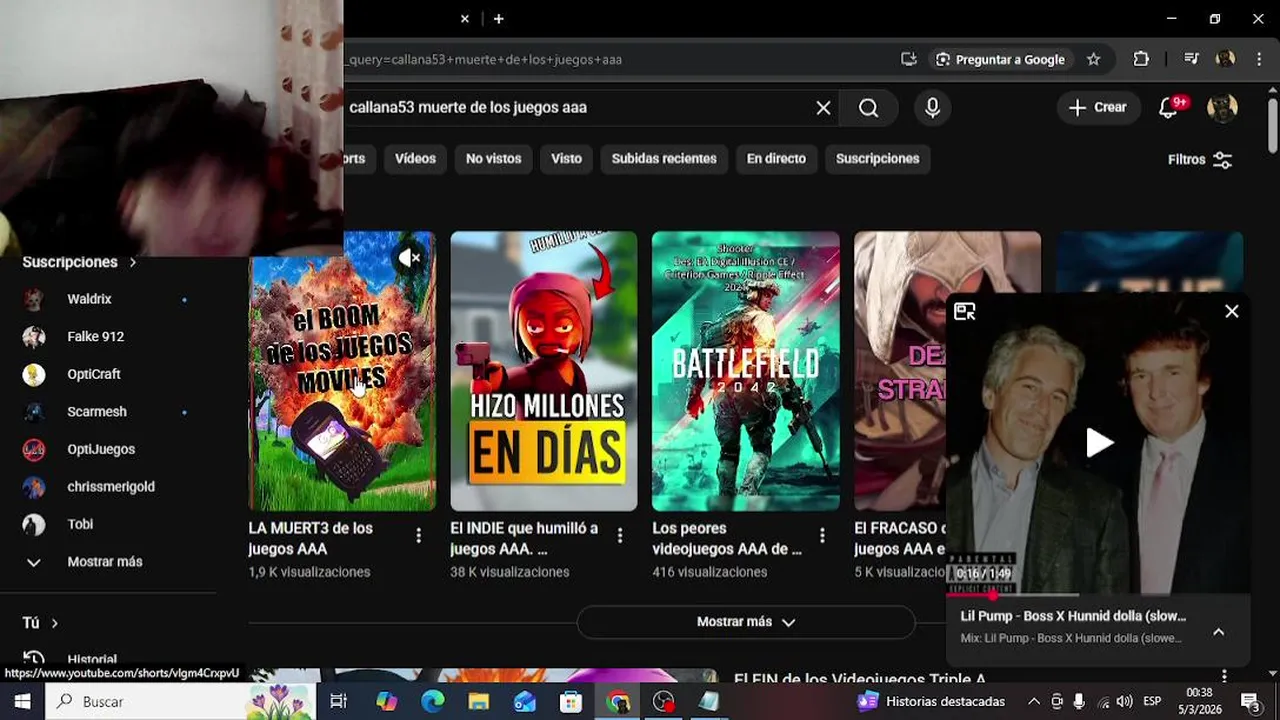Expand the Suscripciones section chevron
Viewport: 1280px width, 720px height.
tap(132, 262)
